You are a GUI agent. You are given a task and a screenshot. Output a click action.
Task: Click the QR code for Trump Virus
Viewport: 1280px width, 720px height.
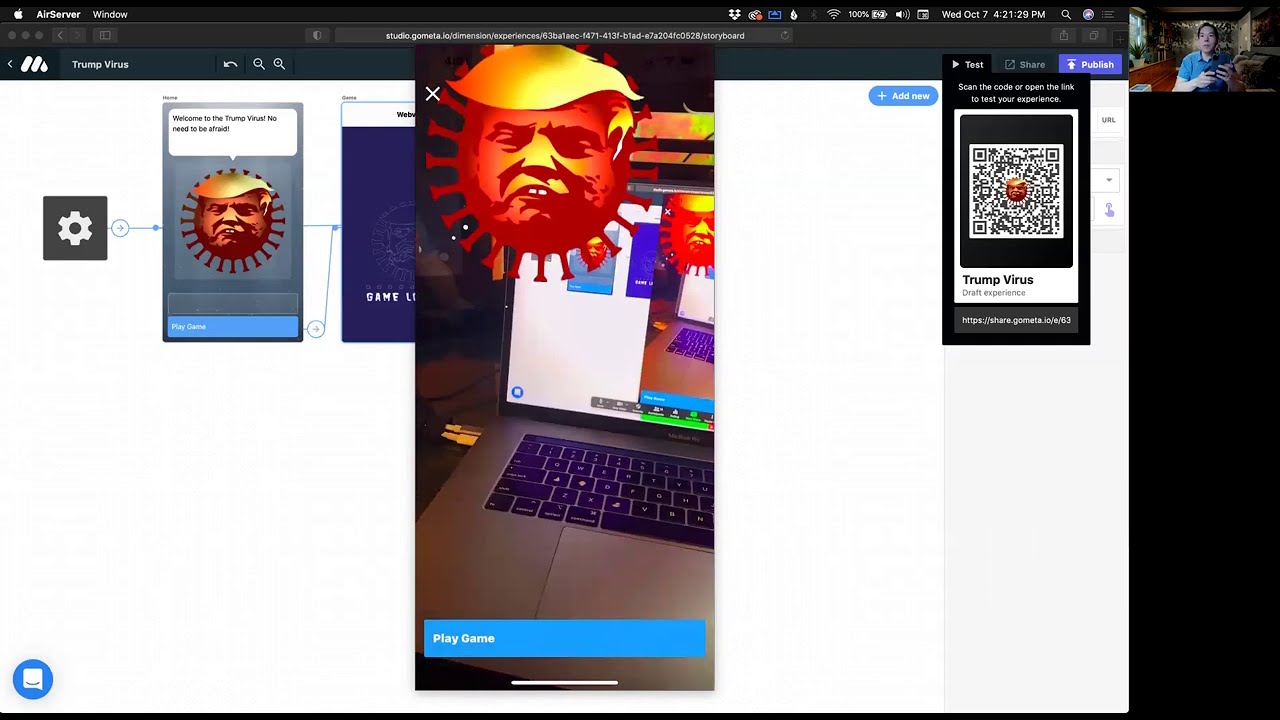tap(1016, 191)
